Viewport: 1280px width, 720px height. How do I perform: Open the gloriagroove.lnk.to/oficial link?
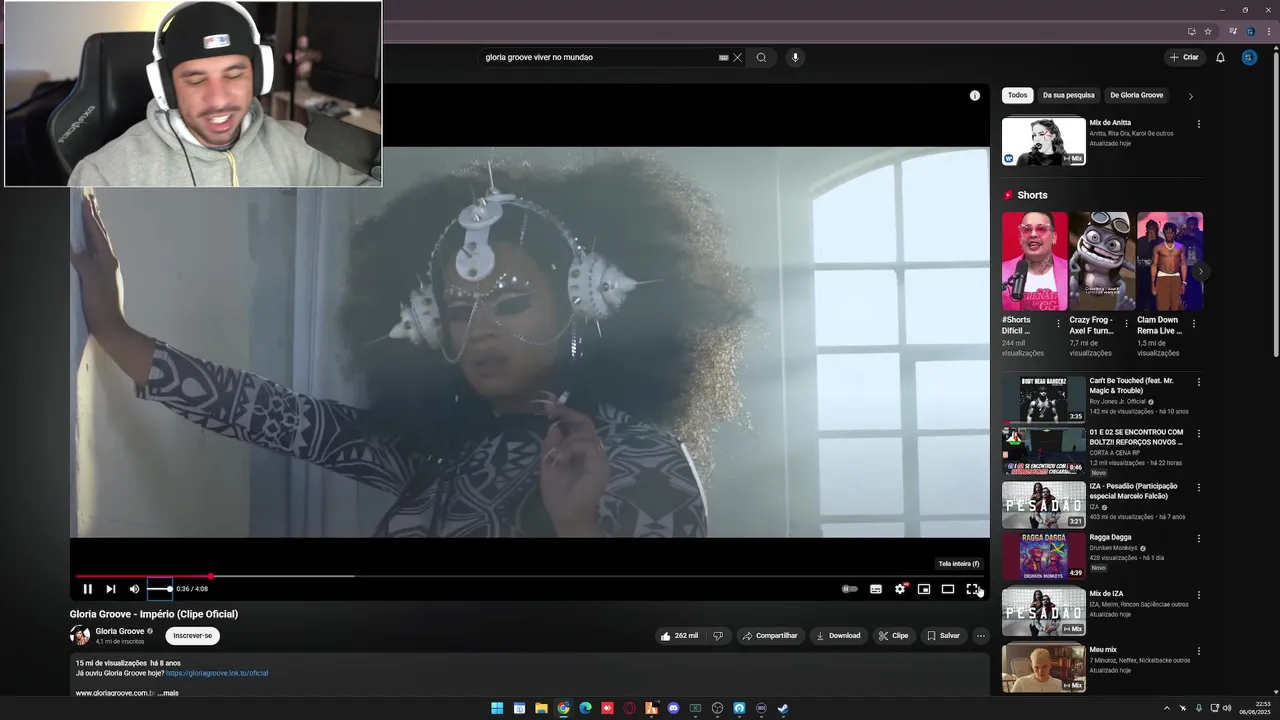[x=217, y=673]
